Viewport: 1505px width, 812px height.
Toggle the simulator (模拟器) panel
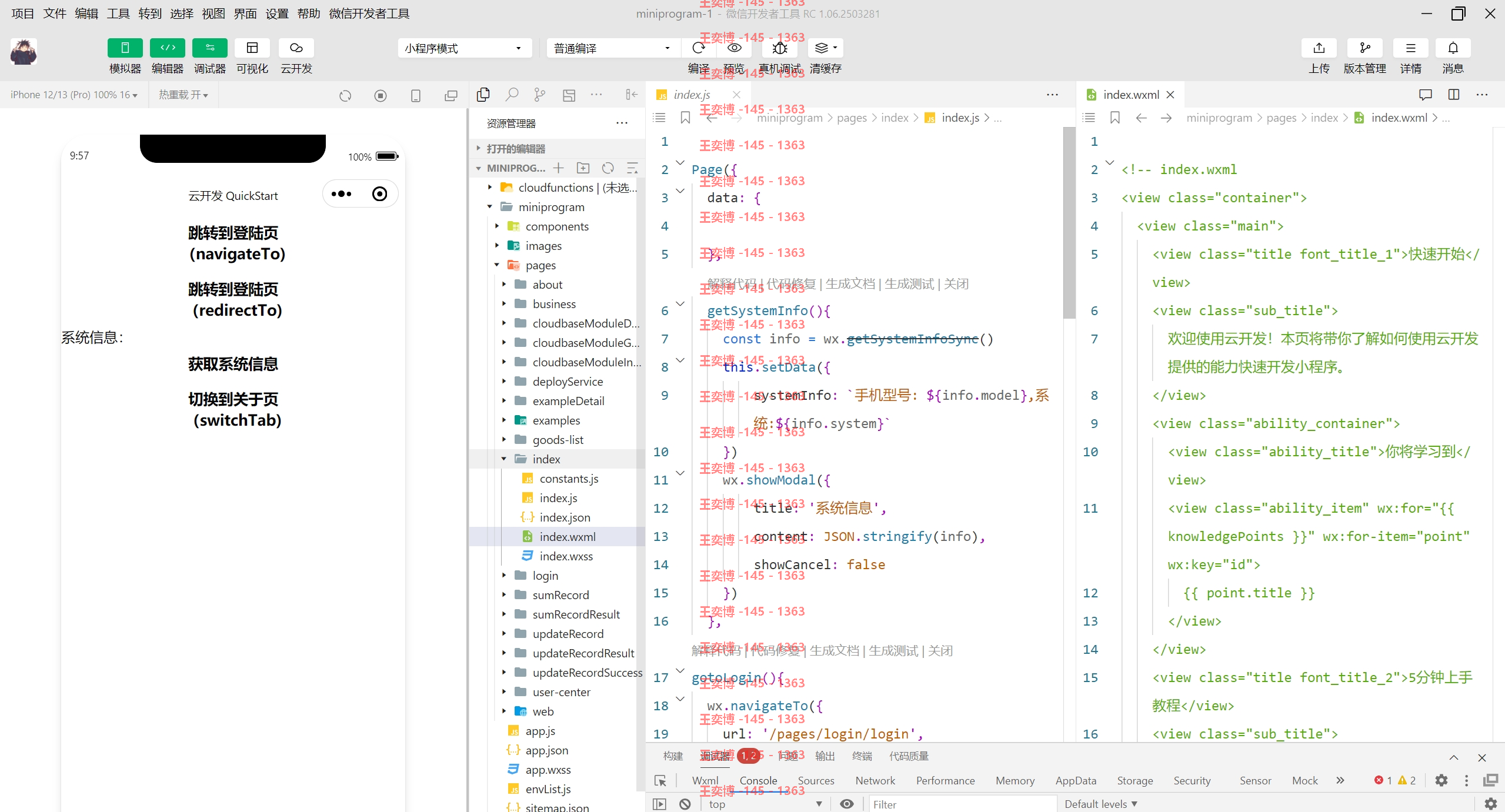[125, 48]
